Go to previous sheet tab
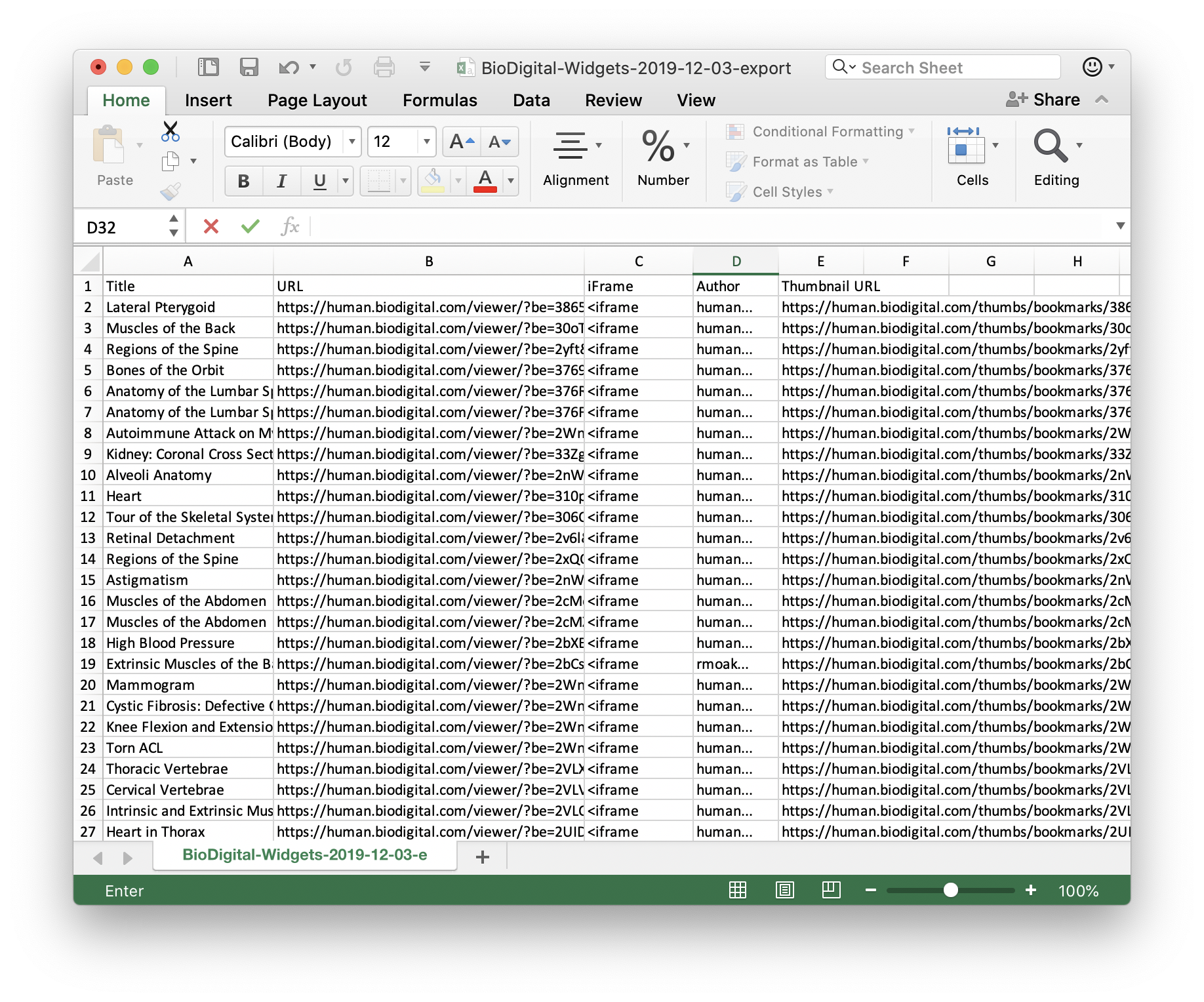Image resolution: width=1204 pixels, height=1002 pixels. point(98,858)
